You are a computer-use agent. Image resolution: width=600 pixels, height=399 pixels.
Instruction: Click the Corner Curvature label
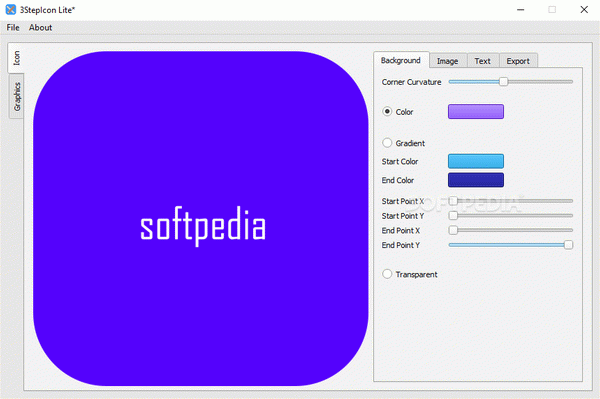click(411, 82)
